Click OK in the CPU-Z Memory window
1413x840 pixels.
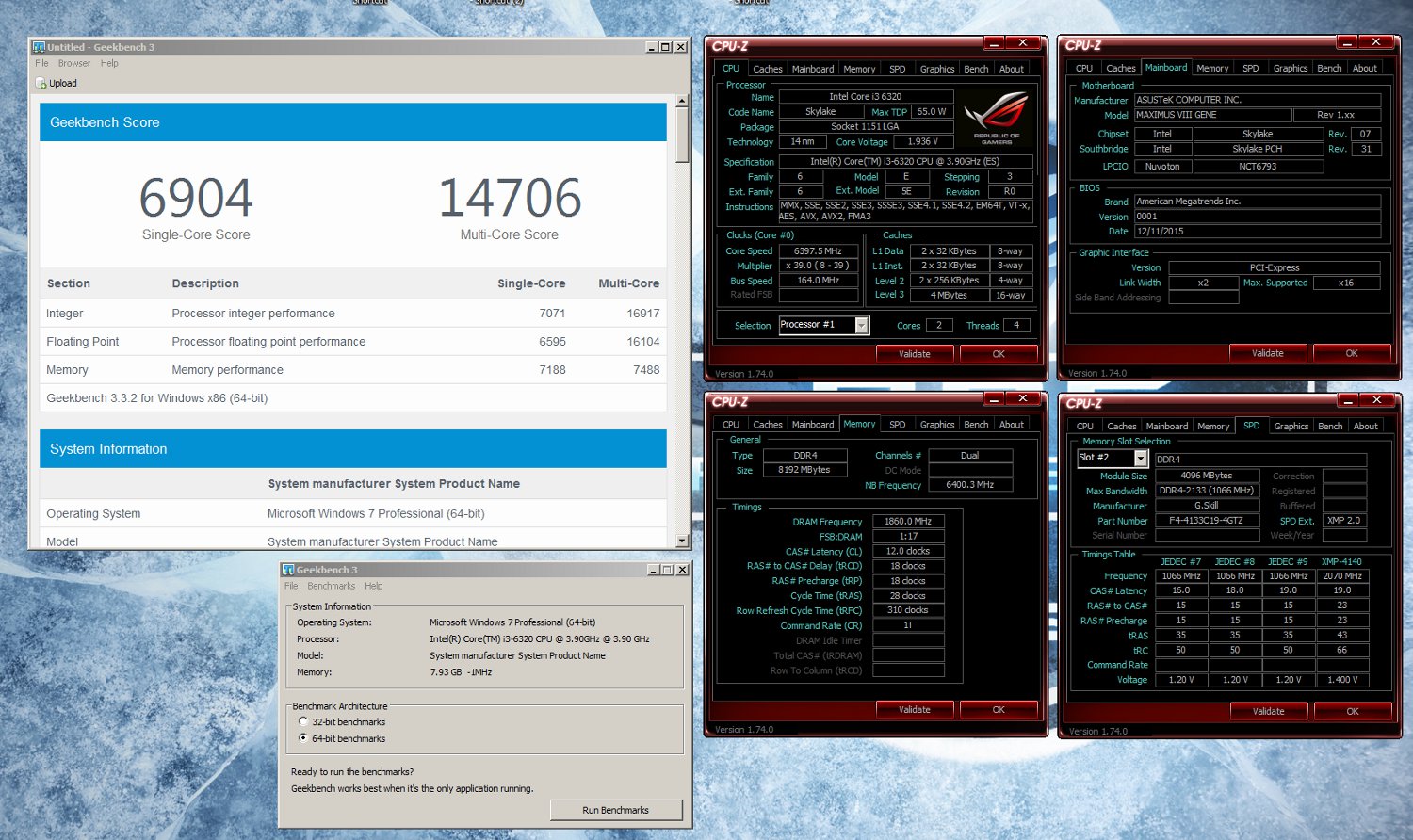point(999,709)
